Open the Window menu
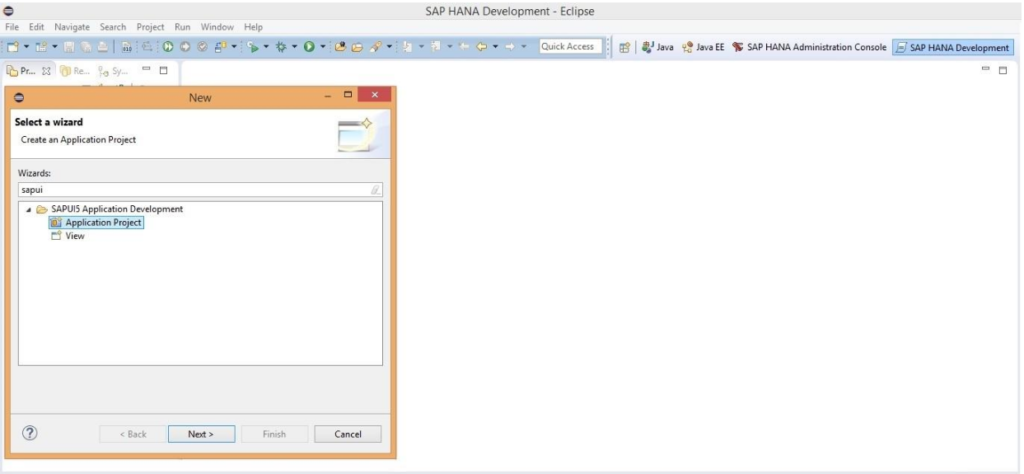Image resolution: width=1024 pixels, height=474 pixels. pyautogui.click(x=216, y=26)
